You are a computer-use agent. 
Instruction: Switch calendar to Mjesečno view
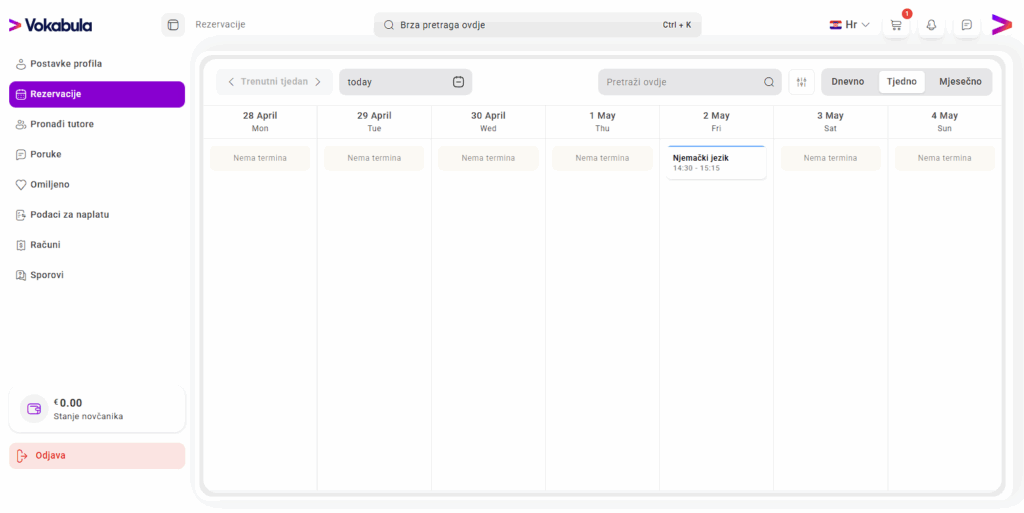pyautogui.click(x=960, y=82)
